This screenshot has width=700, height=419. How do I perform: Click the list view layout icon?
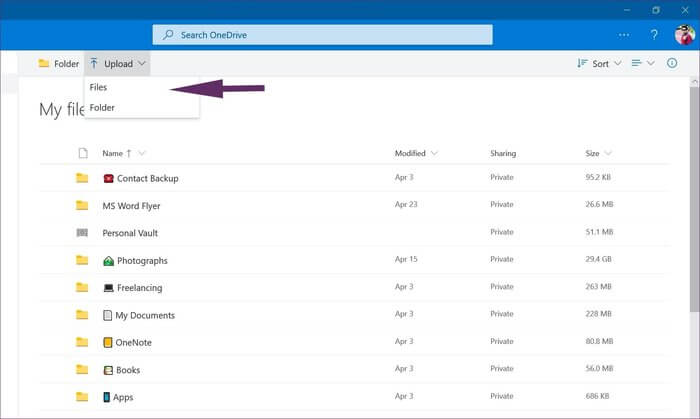coord(637,63)
